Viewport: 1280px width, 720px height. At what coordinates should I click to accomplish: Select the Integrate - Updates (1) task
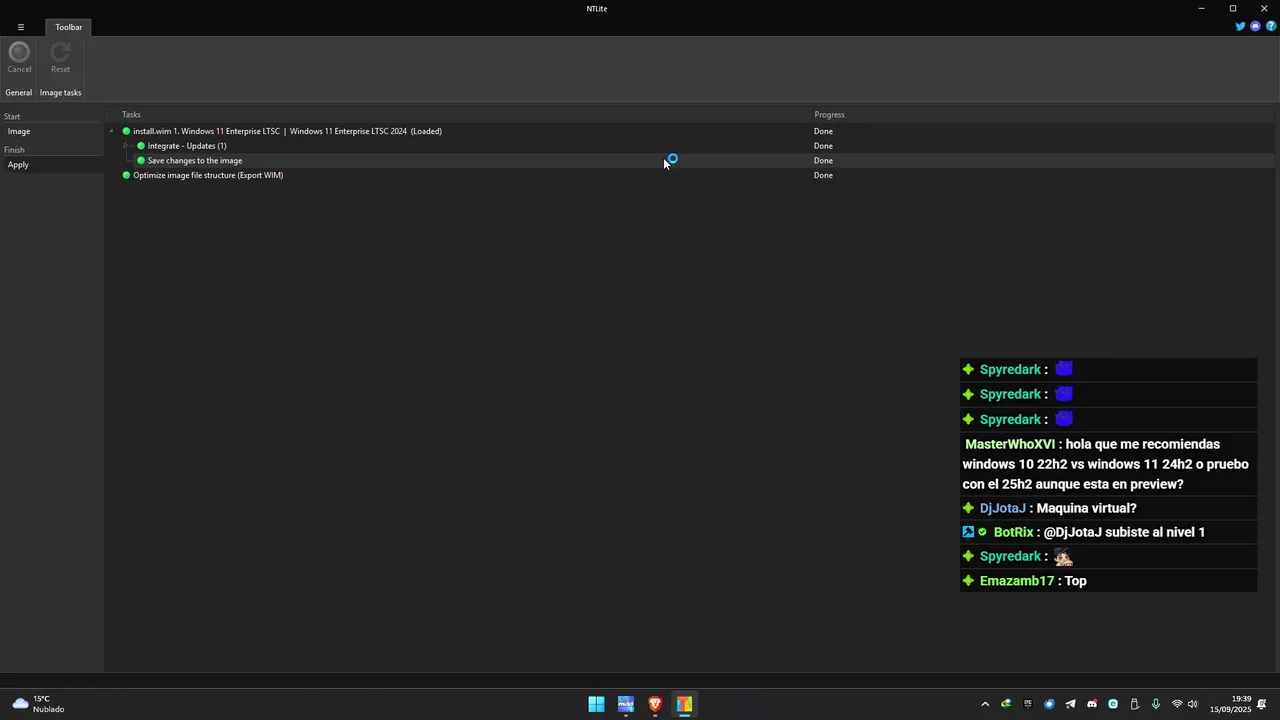click(x=187, y=146)
